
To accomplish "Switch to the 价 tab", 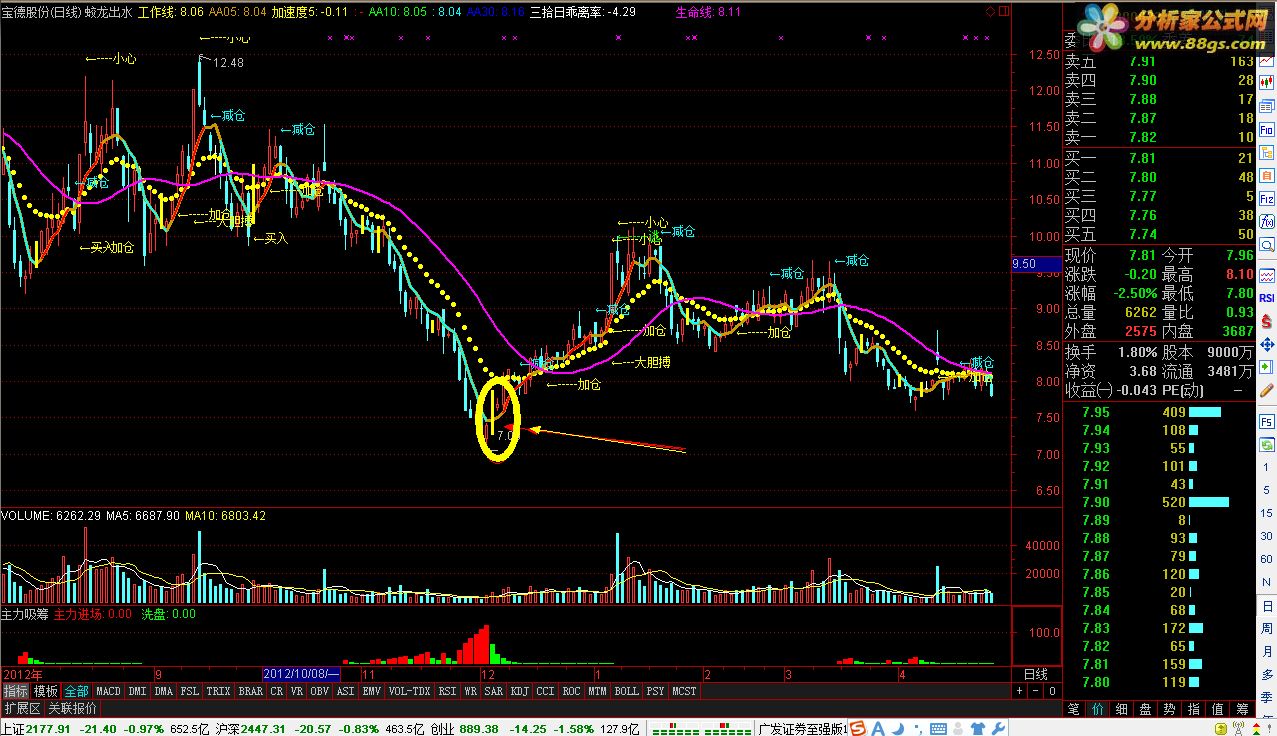I will pos(1097,708).
